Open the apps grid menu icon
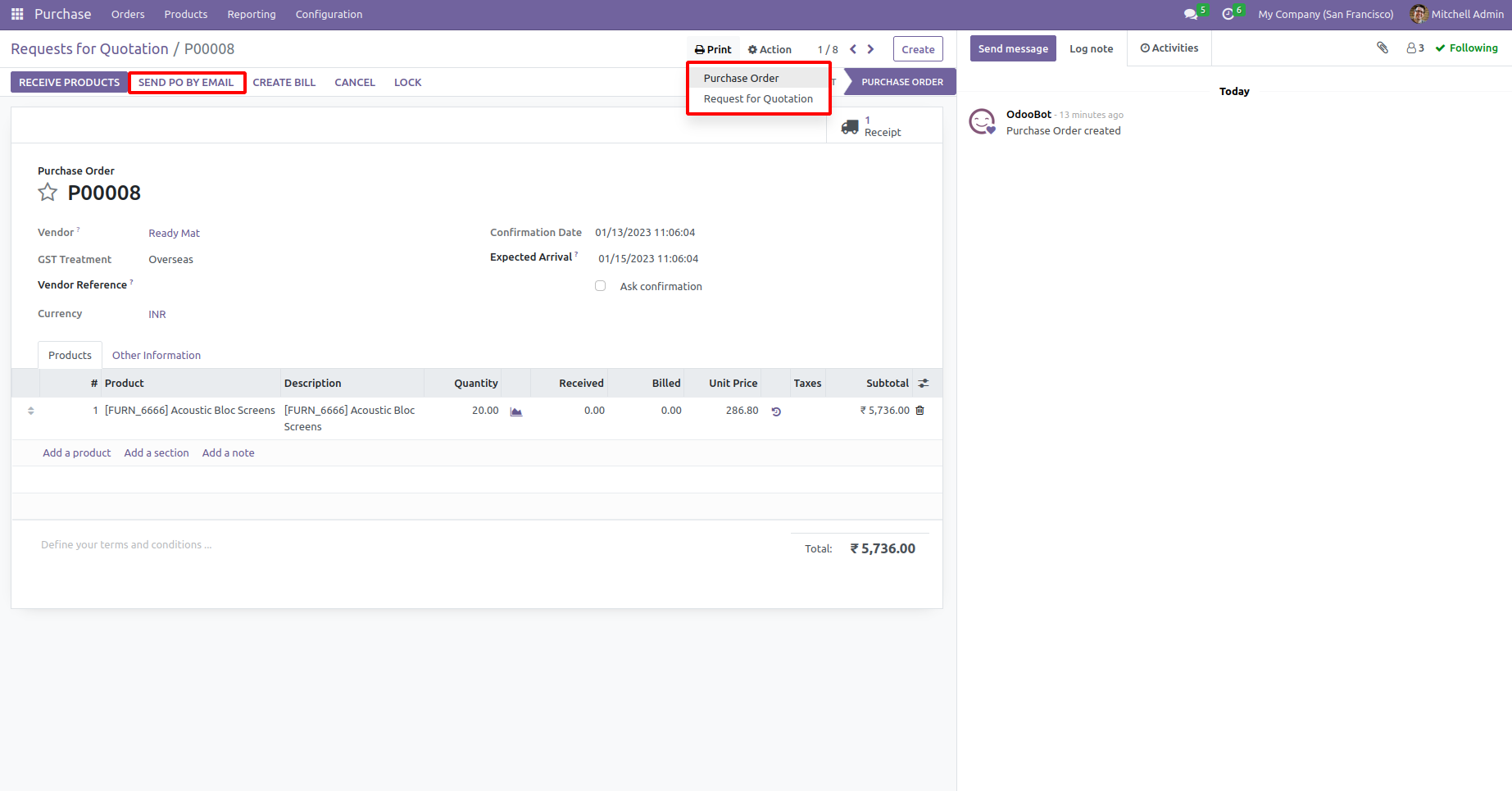The height and width of the screenshot is (791, 1512). 17,14
